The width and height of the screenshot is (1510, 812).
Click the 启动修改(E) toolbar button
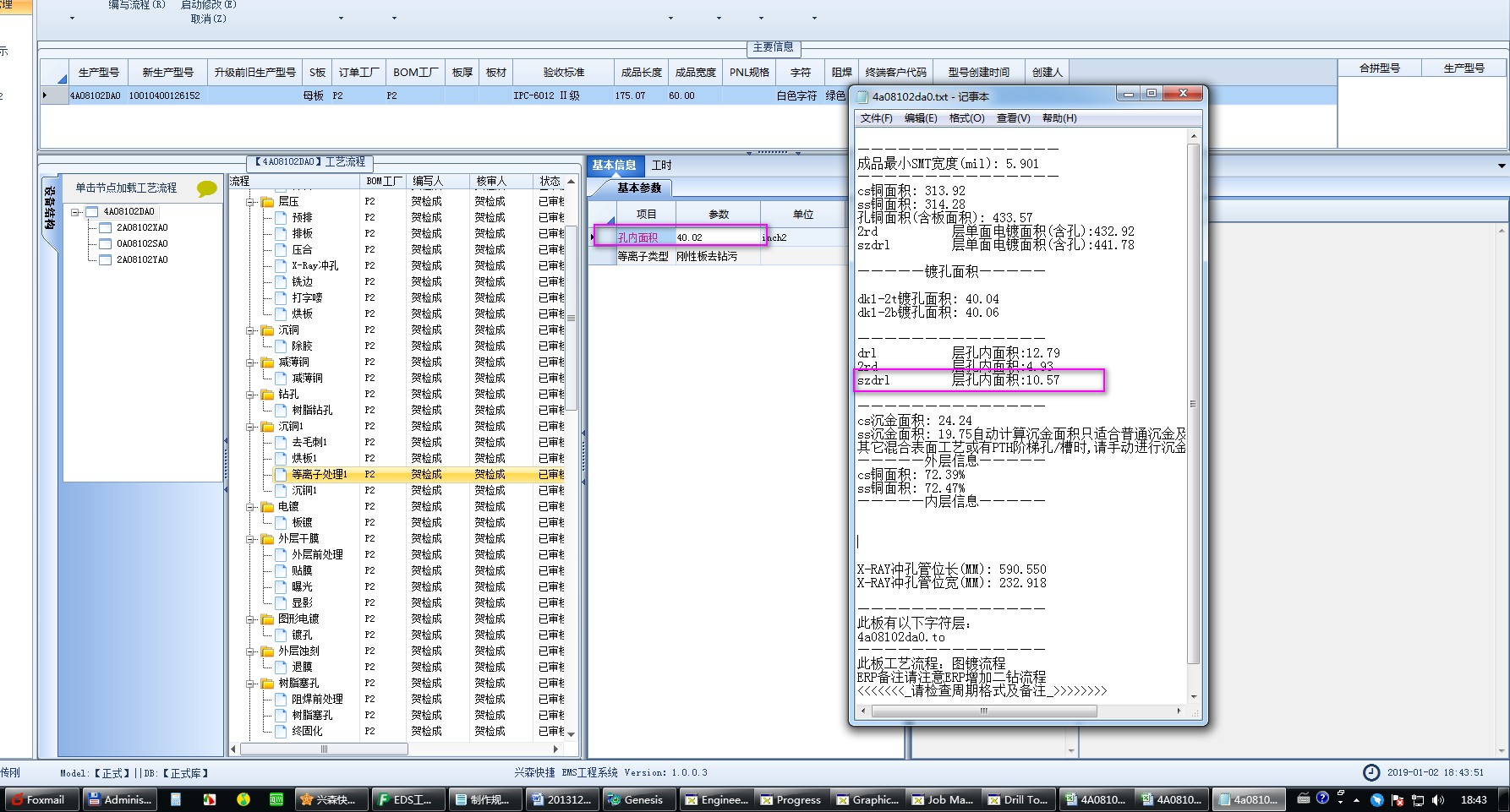pyautogui.click(x=209, y=5)
